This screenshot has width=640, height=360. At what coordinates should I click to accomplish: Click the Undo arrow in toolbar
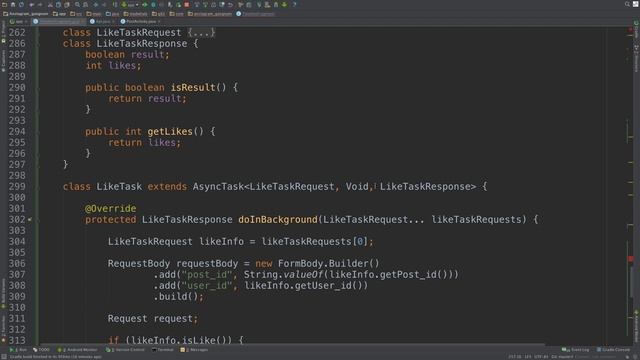point(31,4)
